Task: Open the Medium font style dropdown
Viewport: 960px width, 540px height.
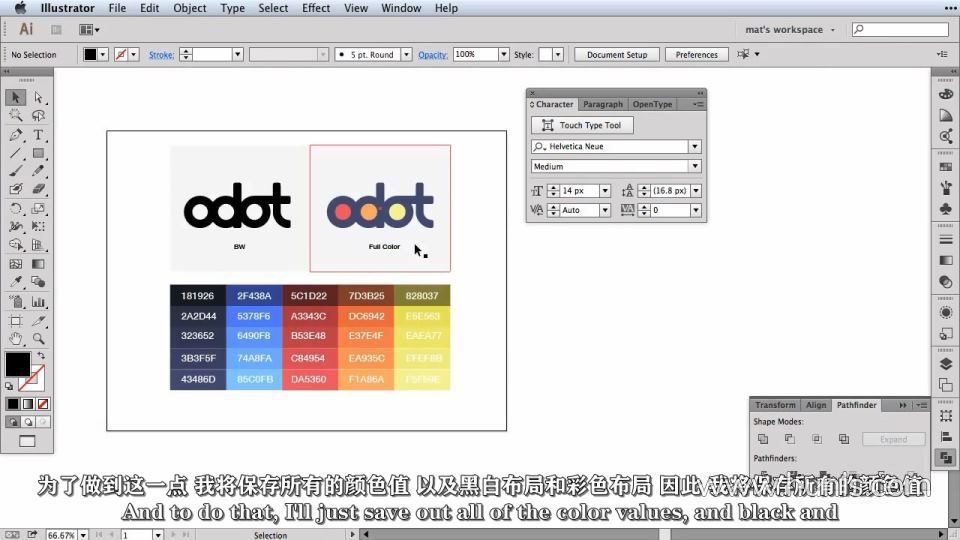Action: [694, 166]
